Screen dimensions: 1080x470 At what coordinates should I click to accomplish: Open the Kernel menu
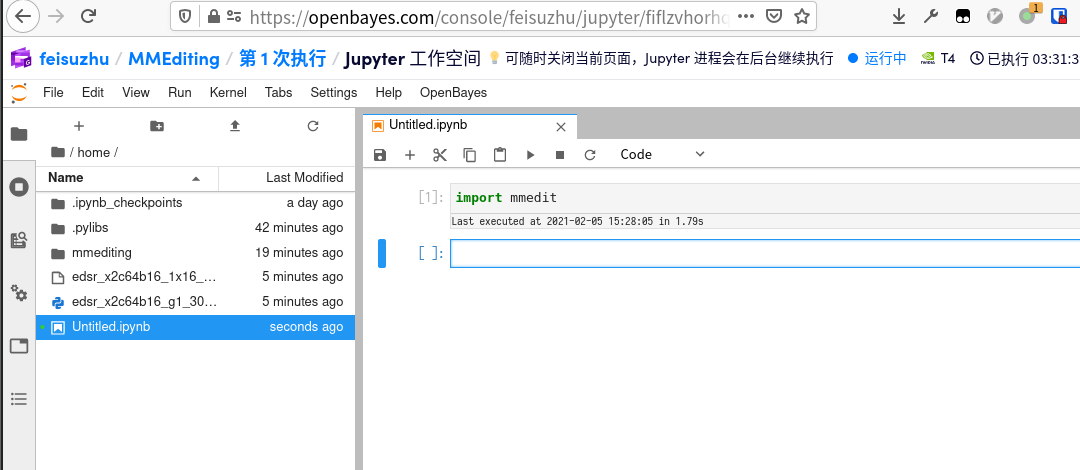coord(228,92)
